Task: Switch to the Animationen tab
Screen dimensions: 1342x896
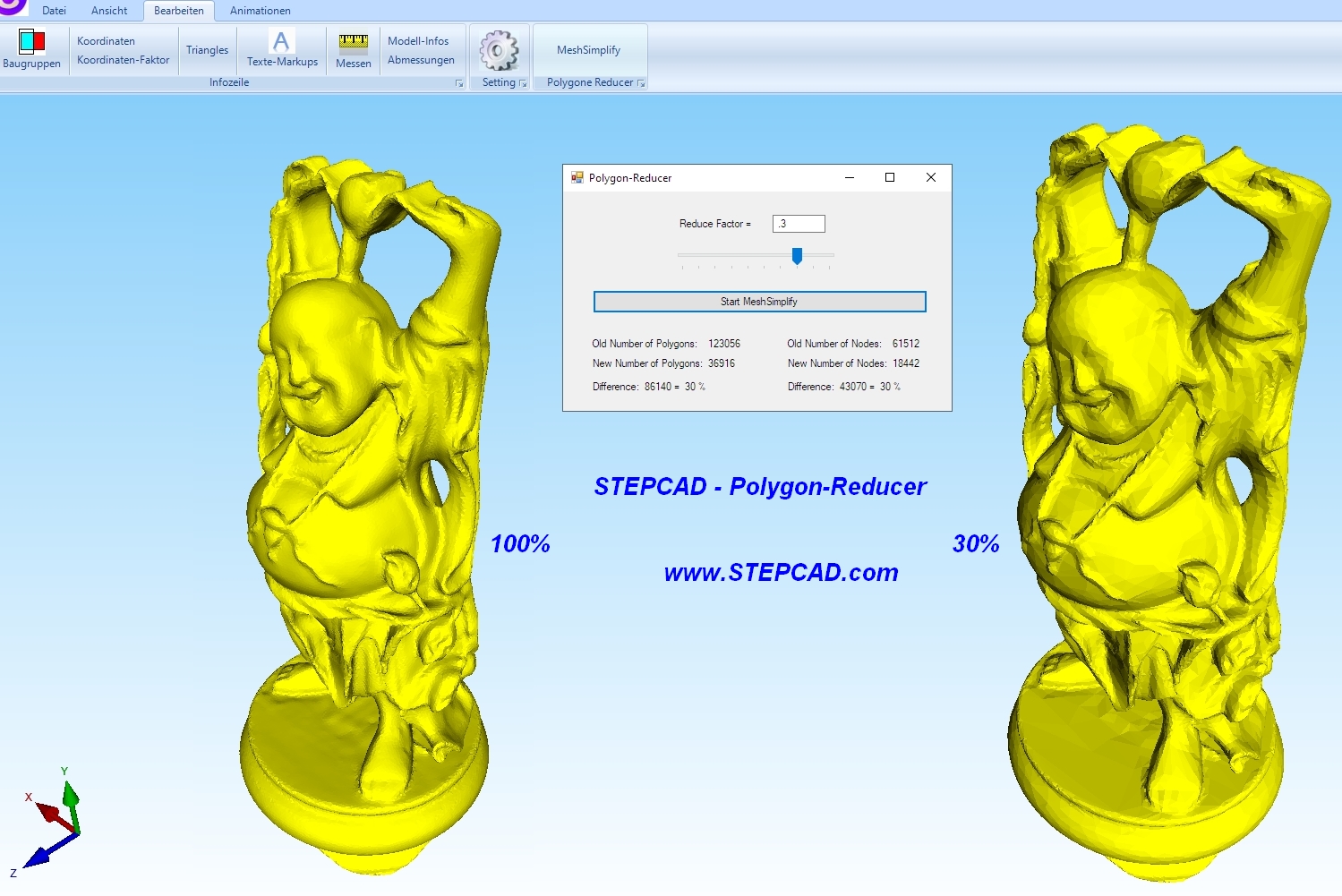Action: (x=260, y=11)
